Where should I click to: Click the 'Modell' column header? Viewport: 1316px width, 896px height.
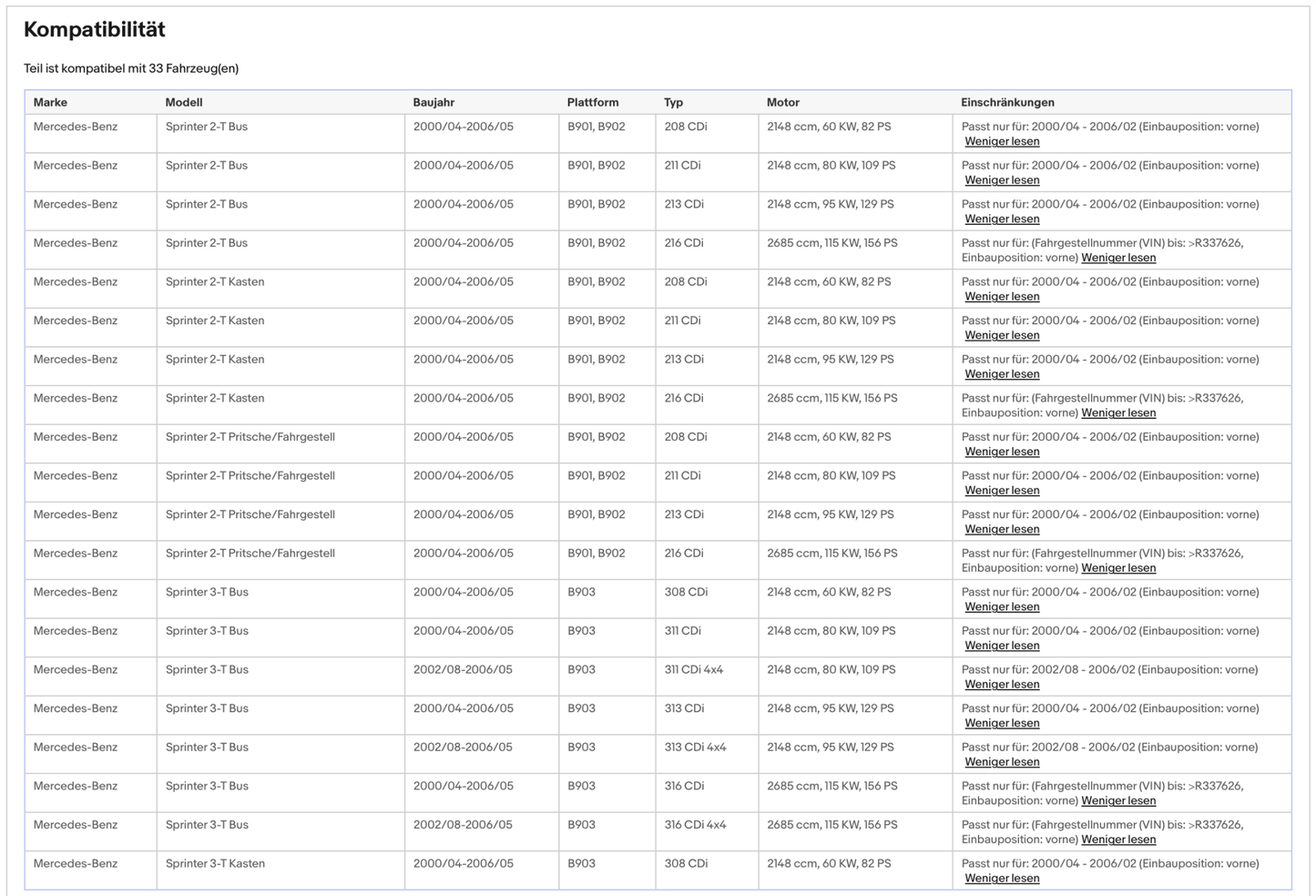184,103
